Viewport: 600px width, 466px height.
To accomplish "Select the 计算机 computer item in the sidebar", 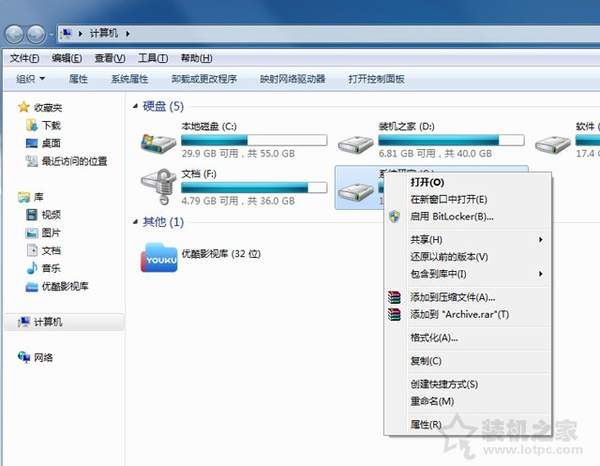I will point(64,322).
